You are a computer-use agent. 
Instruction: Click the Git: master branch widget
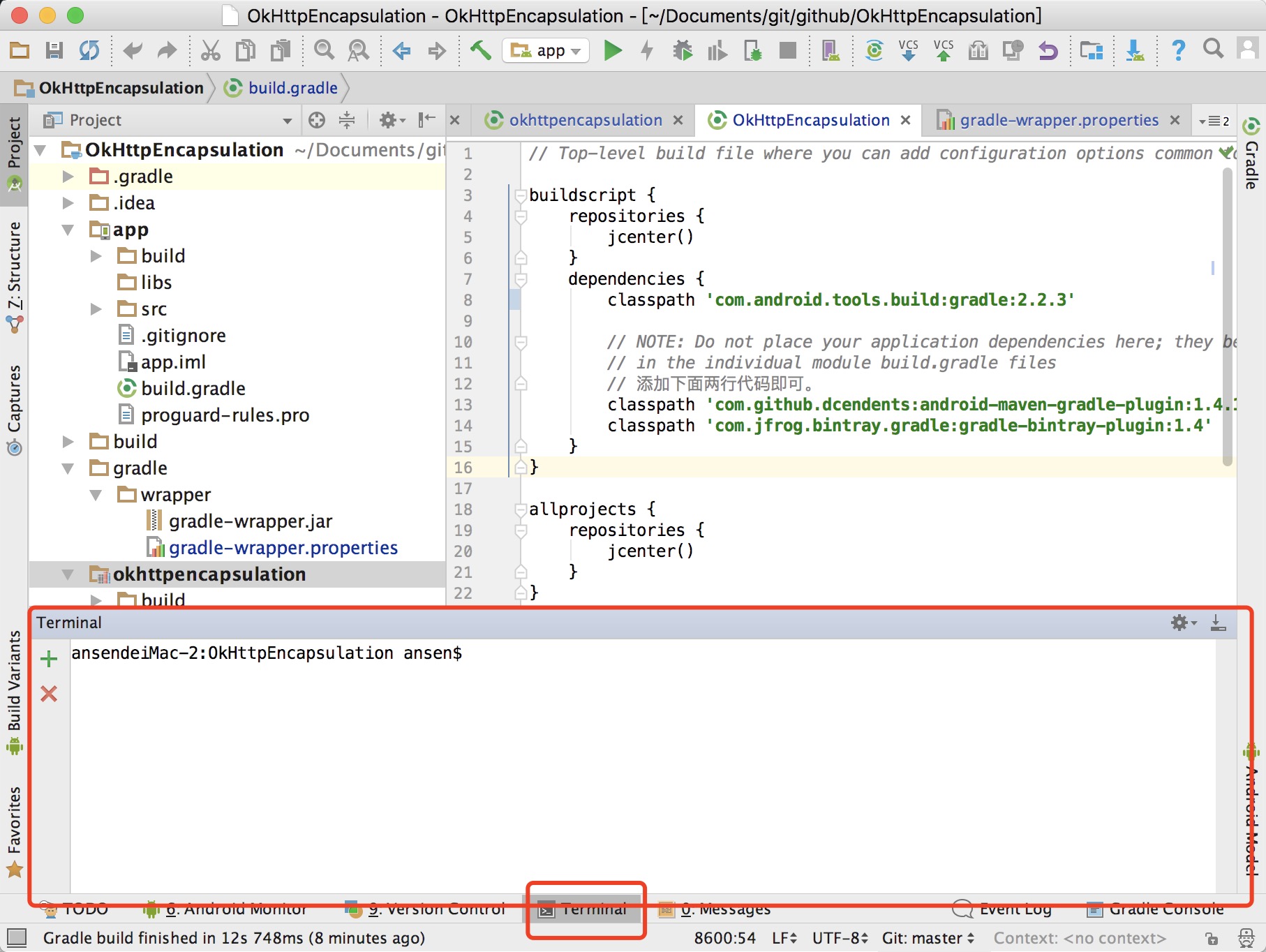(928, 938)
